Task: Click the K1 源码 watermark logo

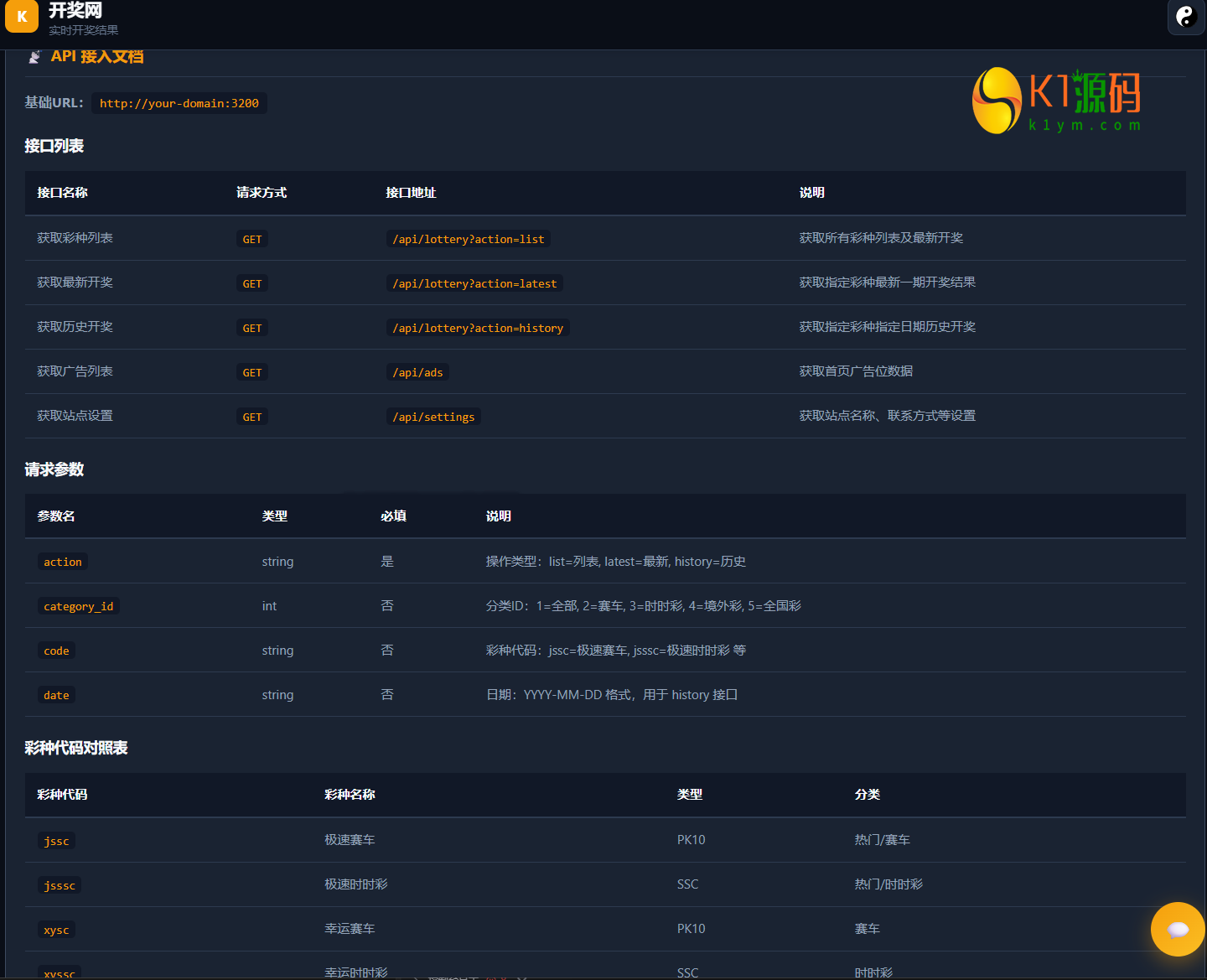Action: (1058, 101)
